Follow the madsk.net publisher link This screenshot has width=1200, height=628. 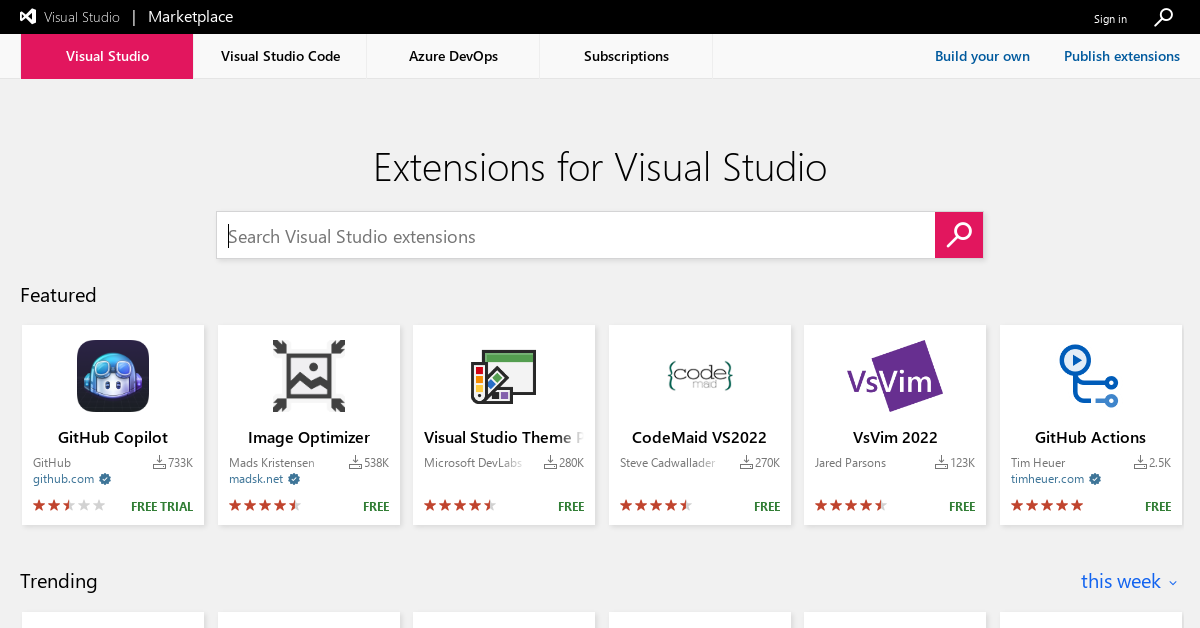coord(256,479)
